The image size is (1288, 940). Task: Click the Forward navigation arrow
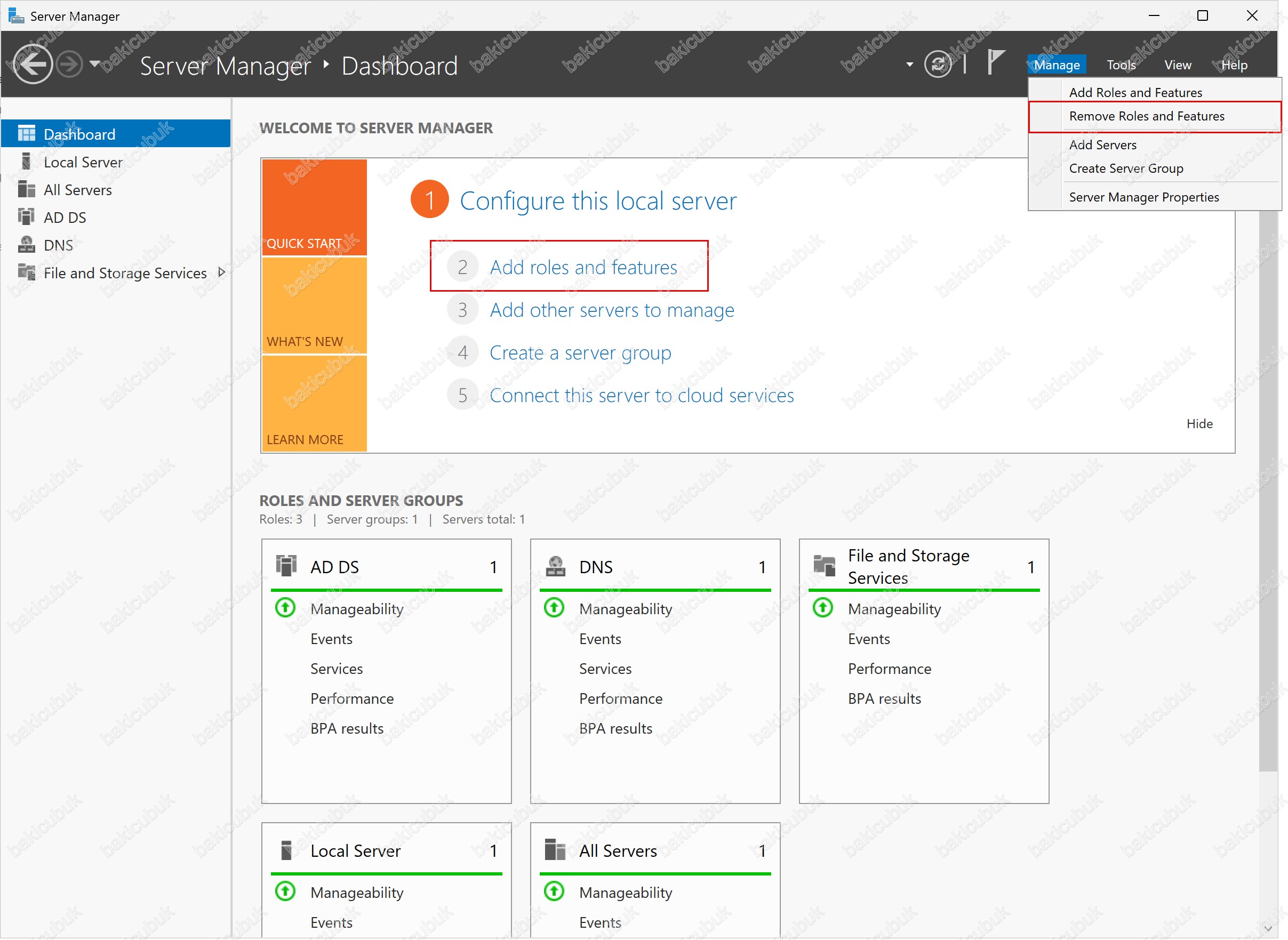pos(70,65)
